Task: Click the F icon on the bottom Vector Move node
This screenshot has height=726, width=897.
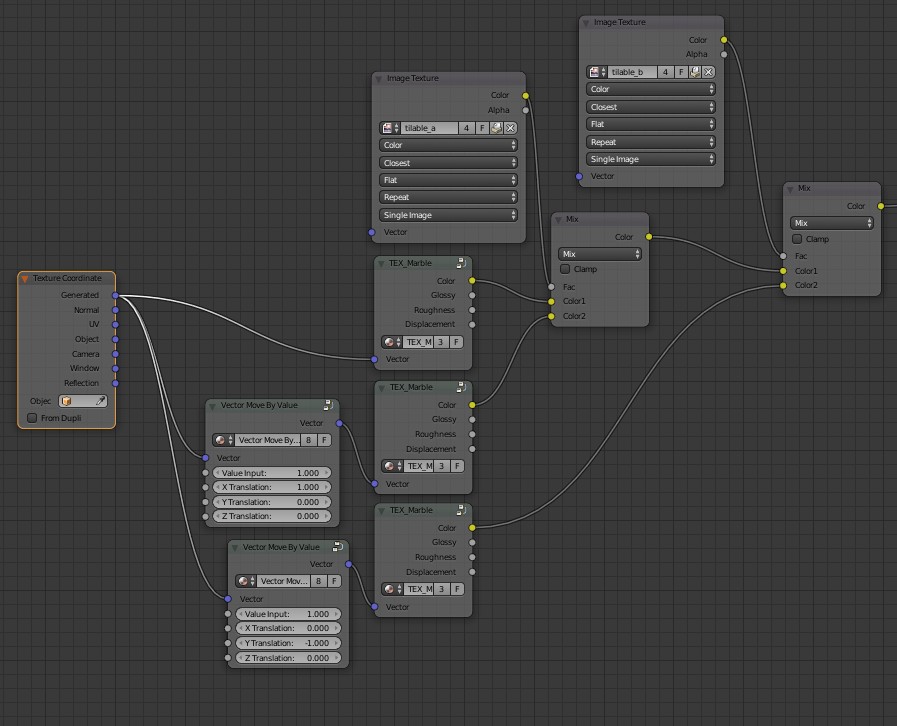Action: point(334,580)
